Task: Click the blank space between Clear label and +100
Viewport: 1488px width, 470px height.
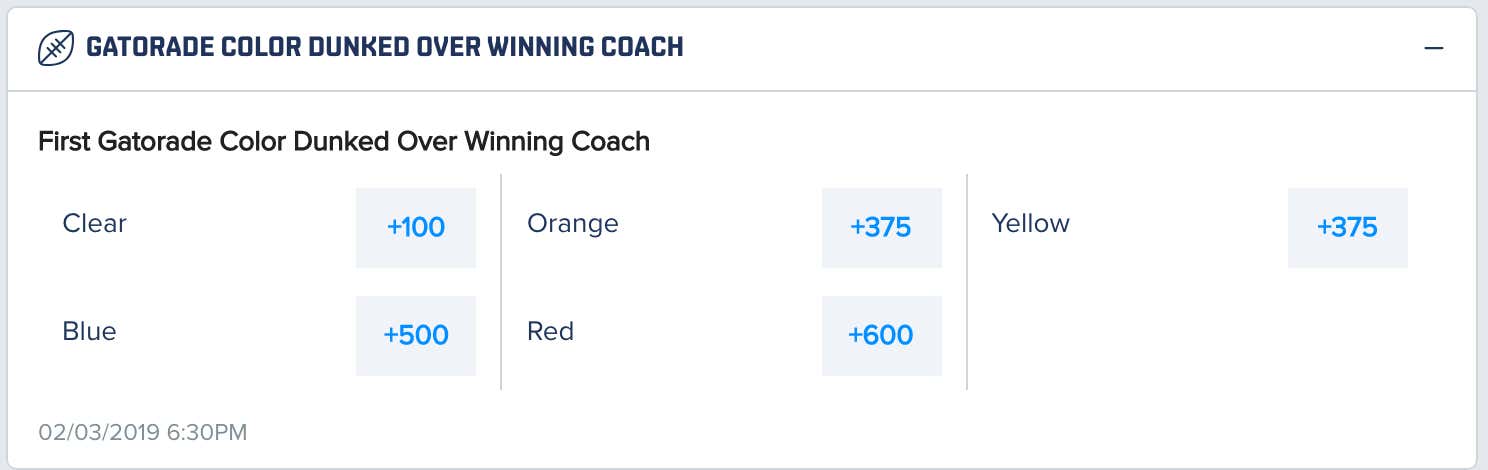Action: (x=241, y=227)
